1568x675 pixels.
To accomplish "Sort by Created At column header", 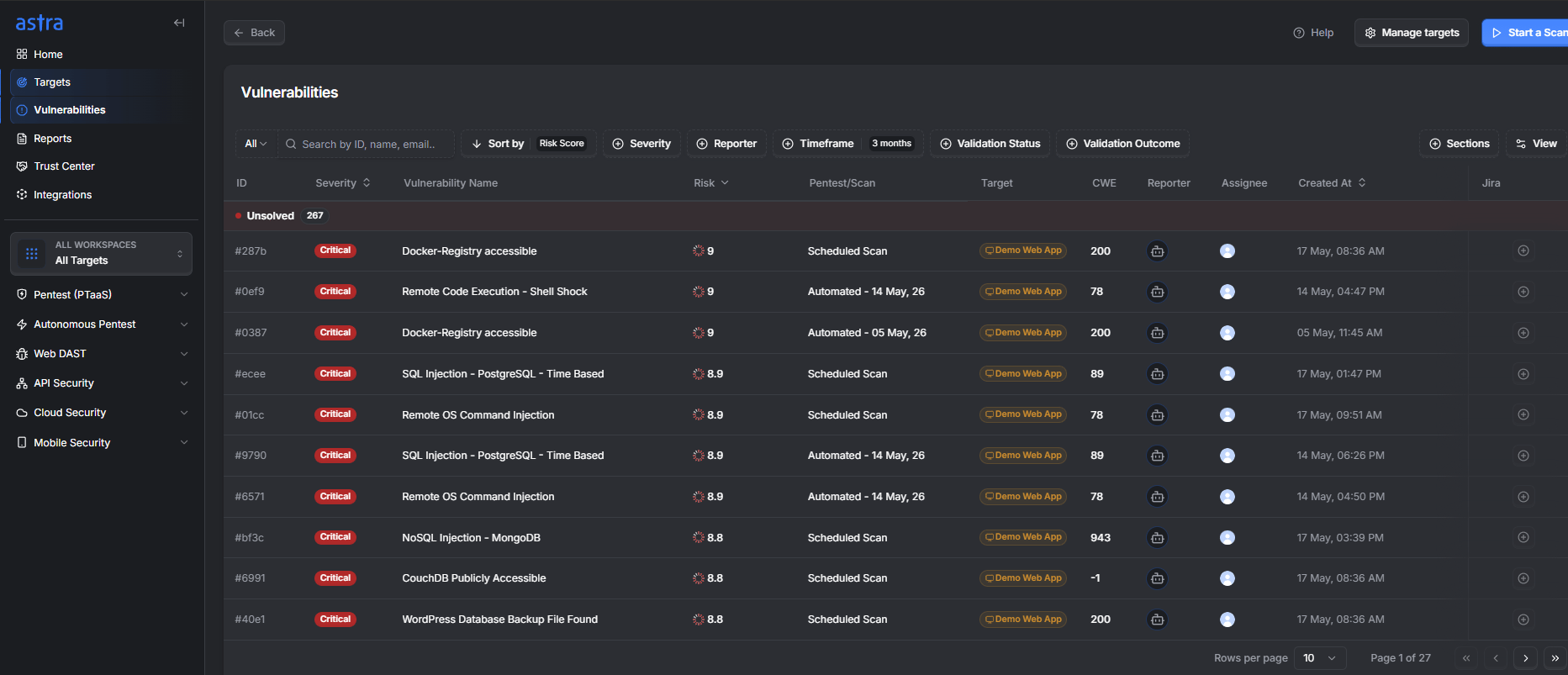I will pos(1332,183).
